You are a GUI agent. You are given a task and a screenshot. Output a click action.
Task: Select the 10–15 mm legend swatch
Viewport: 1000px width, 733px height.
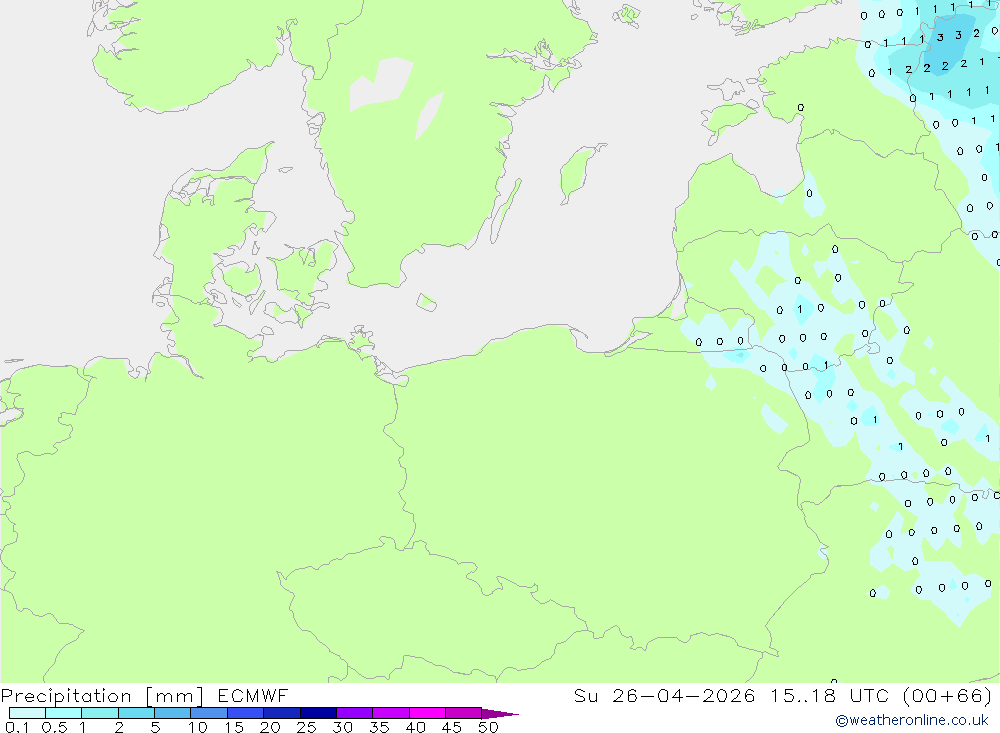[209, 713]
